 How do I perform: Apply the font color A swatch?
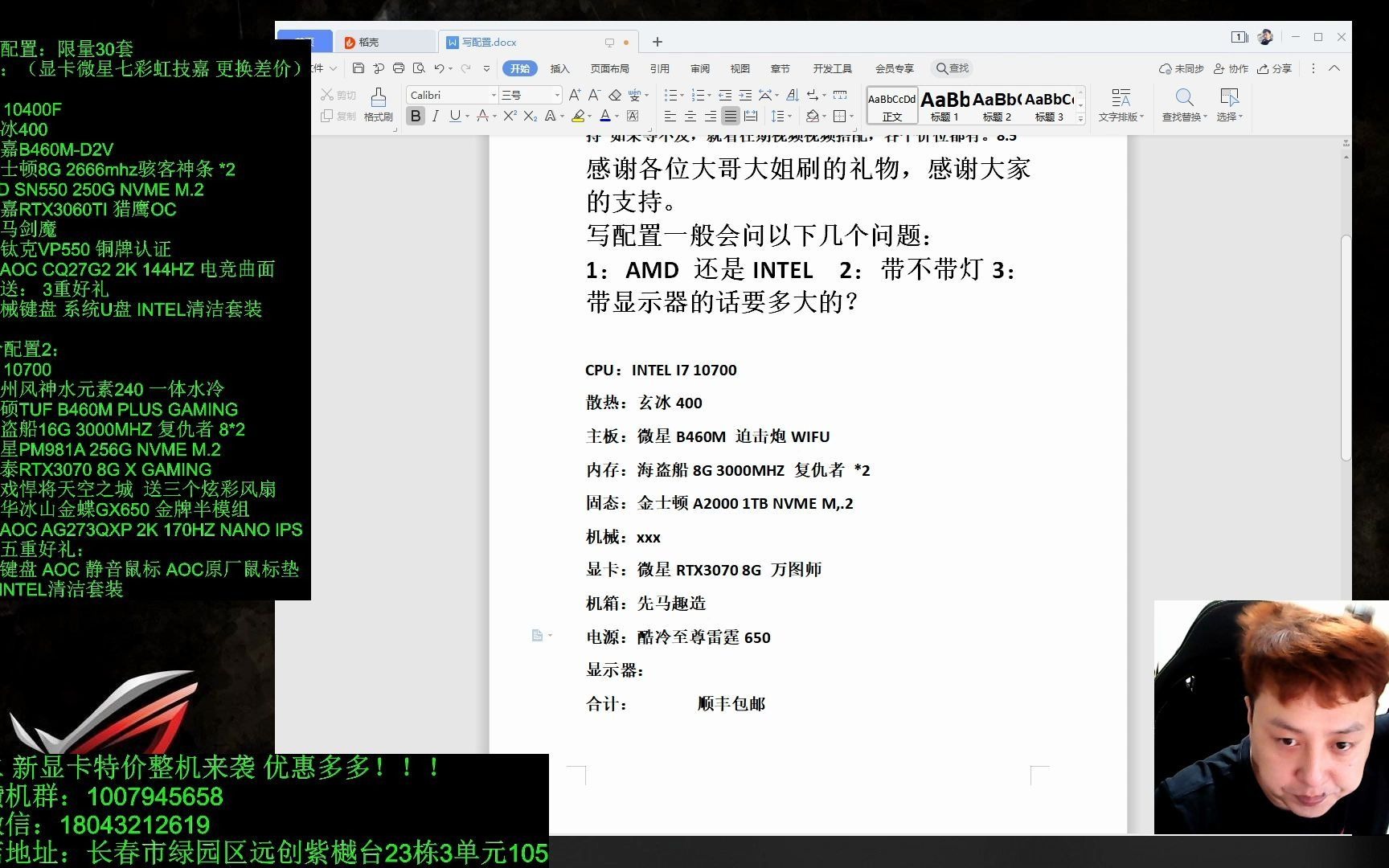[605, 116]
